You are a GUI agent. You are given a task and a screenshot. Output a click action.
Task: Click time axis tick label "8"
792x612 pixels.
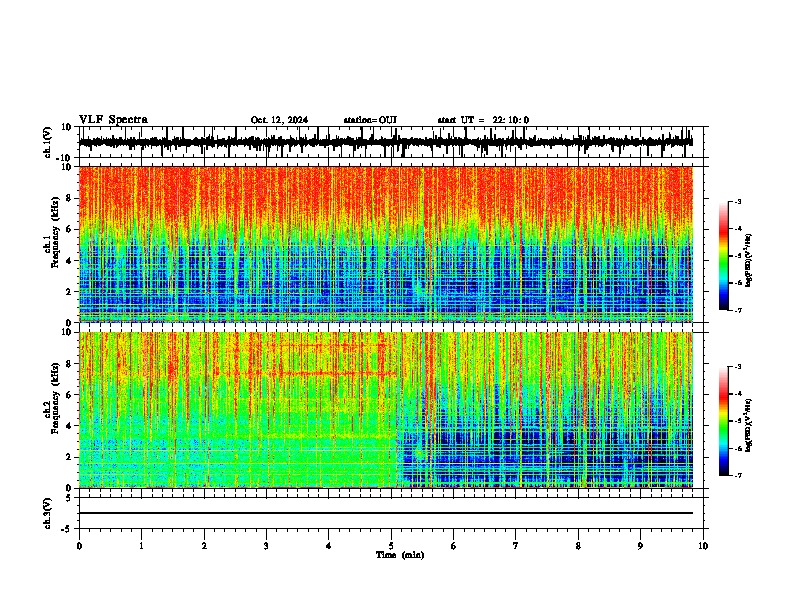tap(578, 546)
